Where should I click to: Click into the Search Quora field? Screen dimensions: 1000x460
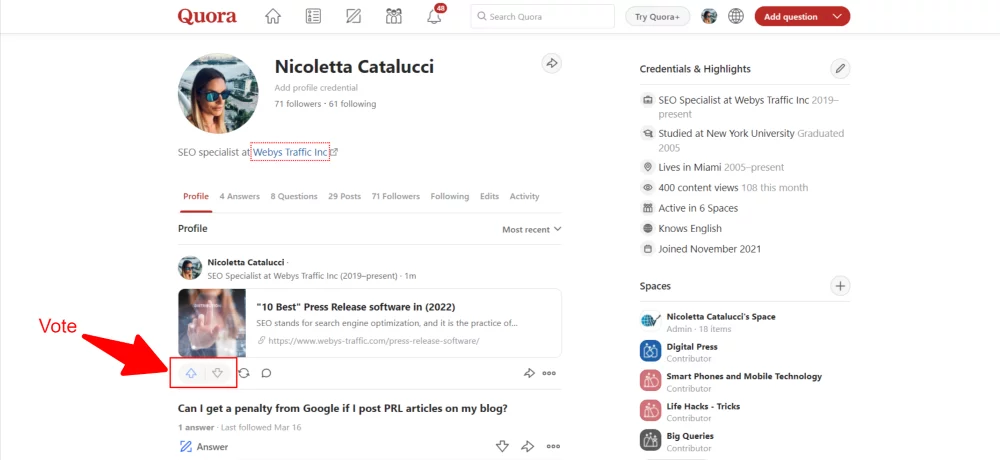tap(542, 17)
